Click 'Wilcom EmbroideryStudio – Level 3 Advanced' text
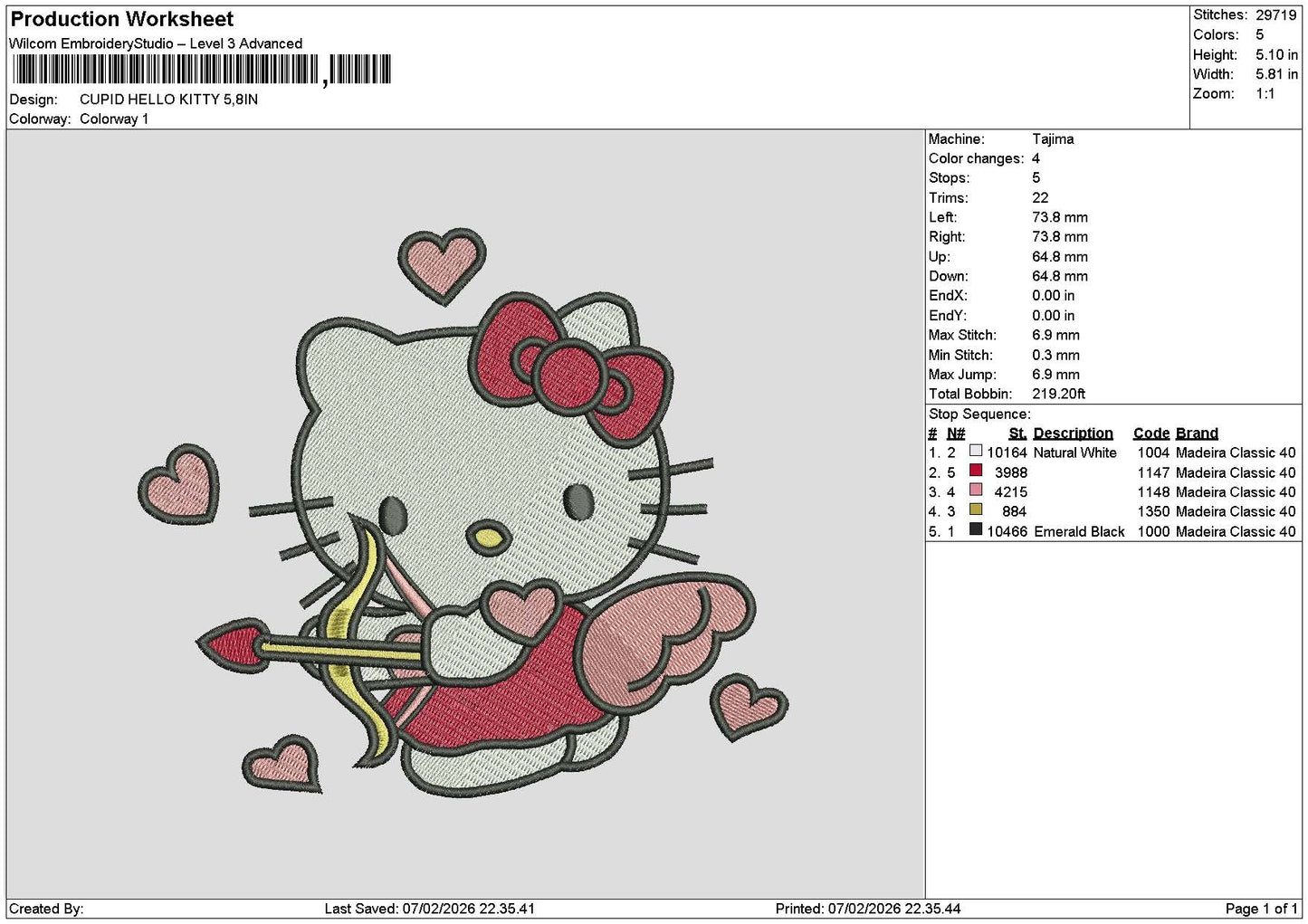Viewport: 1308px width, 924px height. click(156, 43)
